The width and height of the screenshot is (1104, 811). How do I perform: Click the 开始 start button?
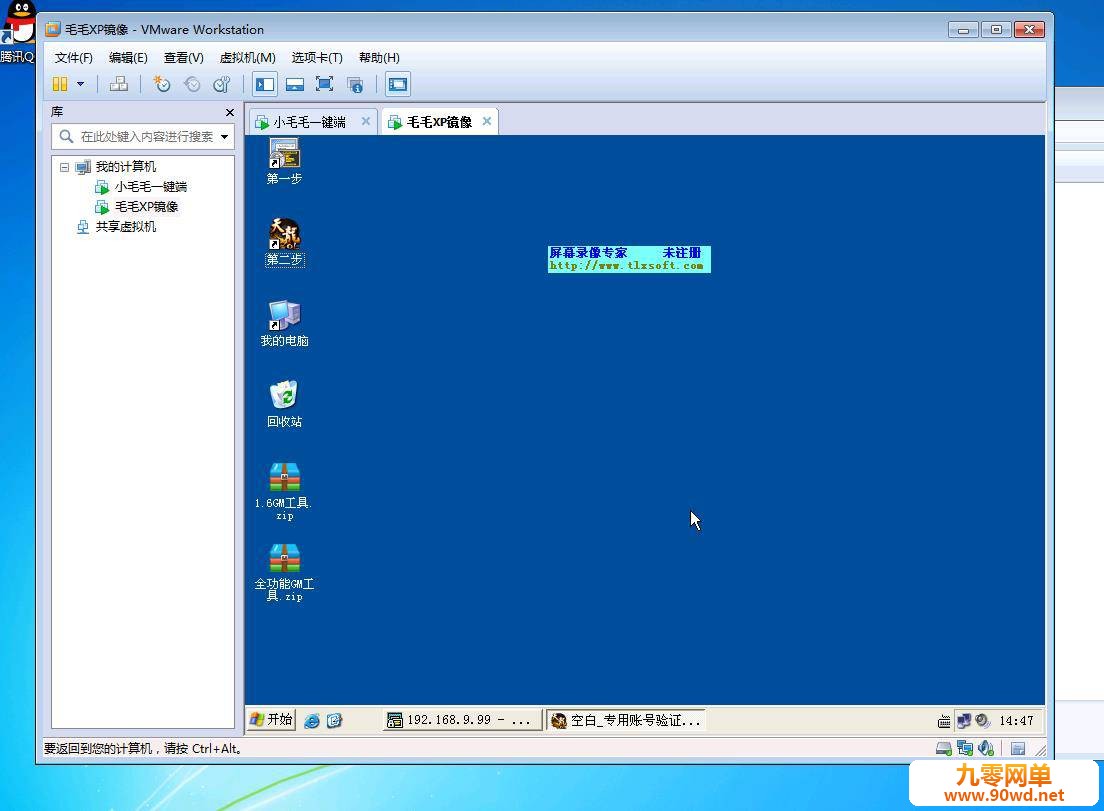tap(272, 719)
